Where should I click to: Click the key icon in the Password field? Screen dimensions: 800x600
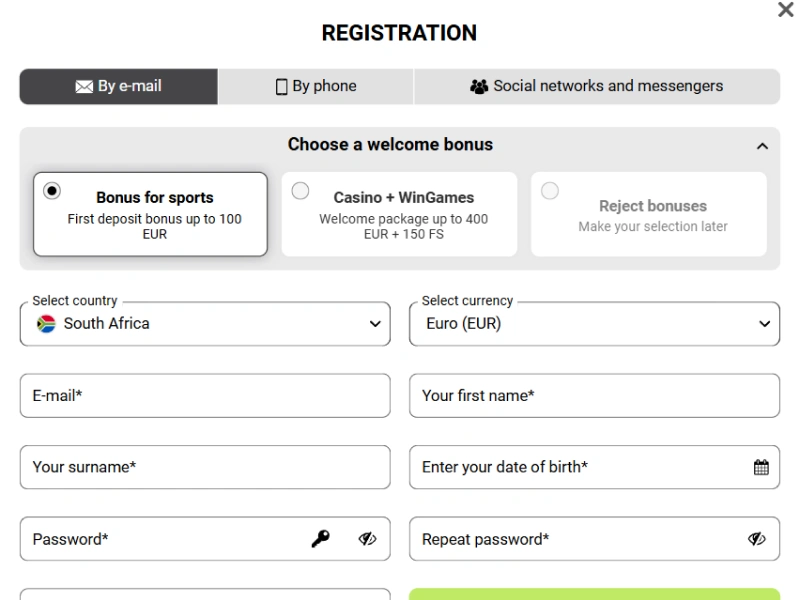323,538
